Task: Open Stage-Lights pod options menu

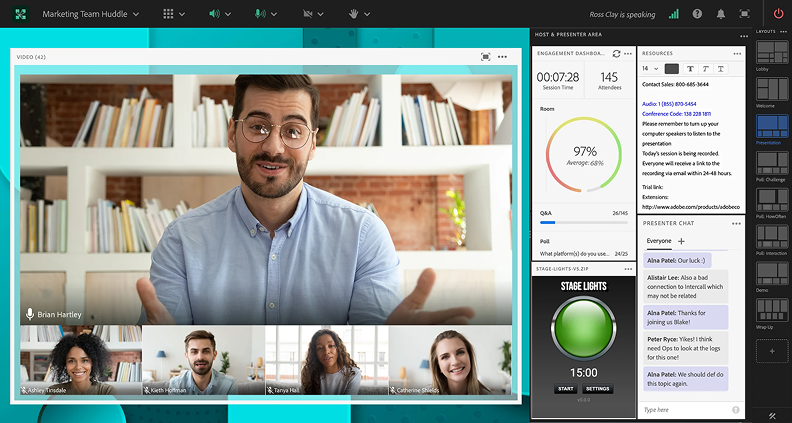Action: click(628, 269)
